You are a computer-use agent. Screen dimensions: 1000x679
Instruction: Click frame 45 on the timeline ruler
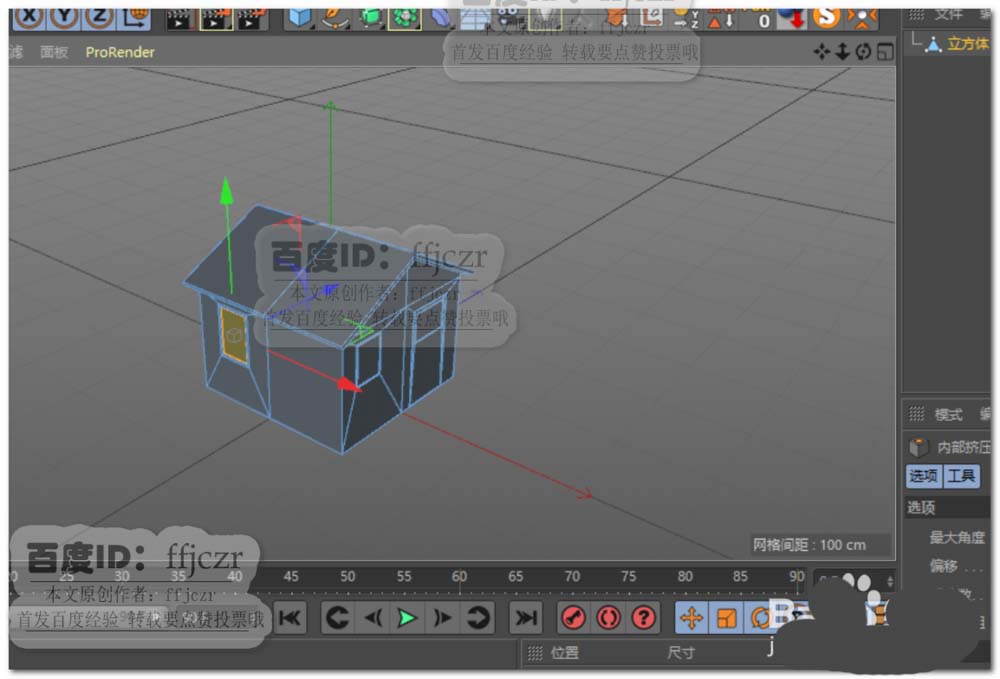coord(291,577)
